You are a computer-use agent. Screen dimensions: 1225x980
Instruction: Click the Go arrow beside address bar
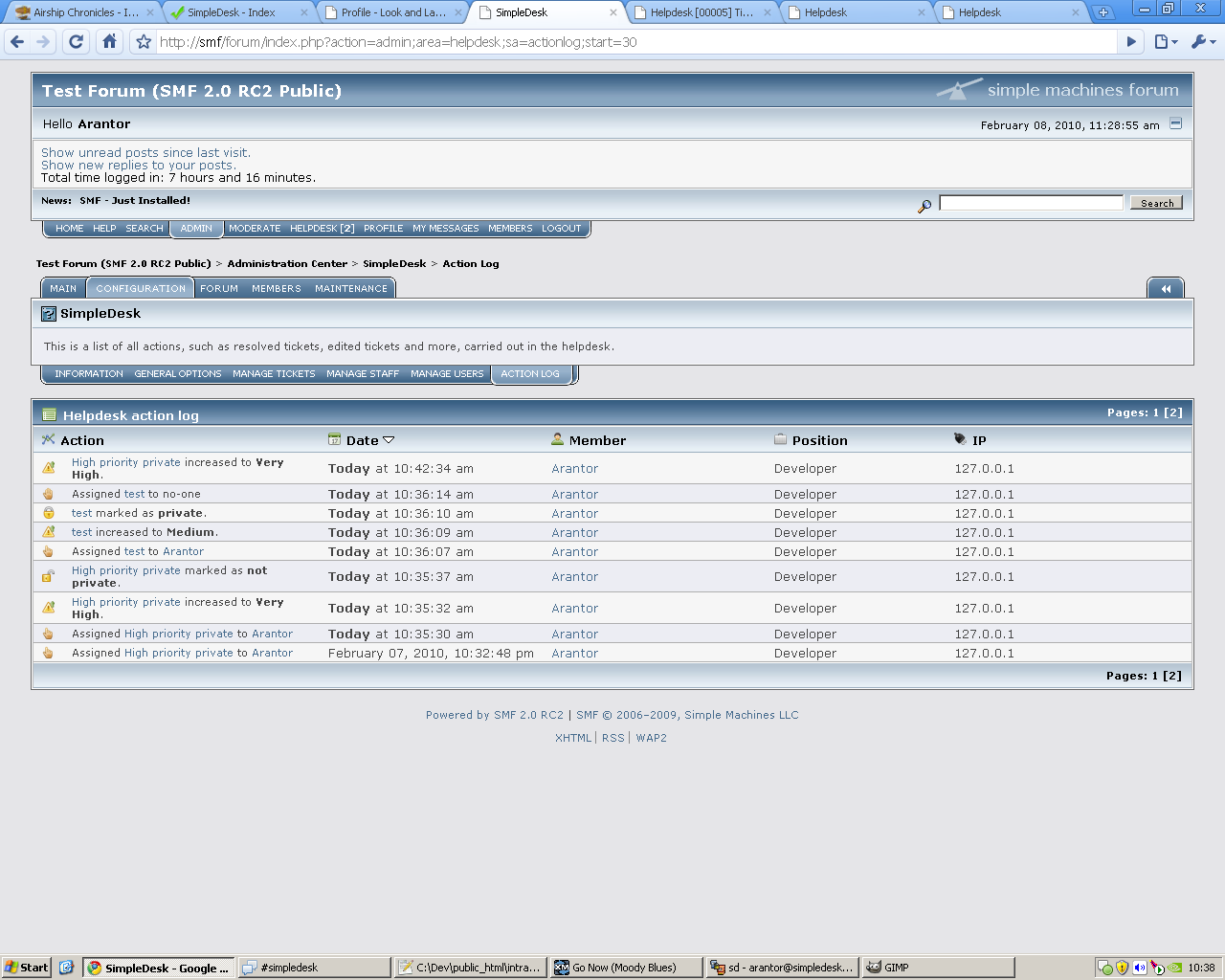pyautogui.click(x=1131, y=42)
